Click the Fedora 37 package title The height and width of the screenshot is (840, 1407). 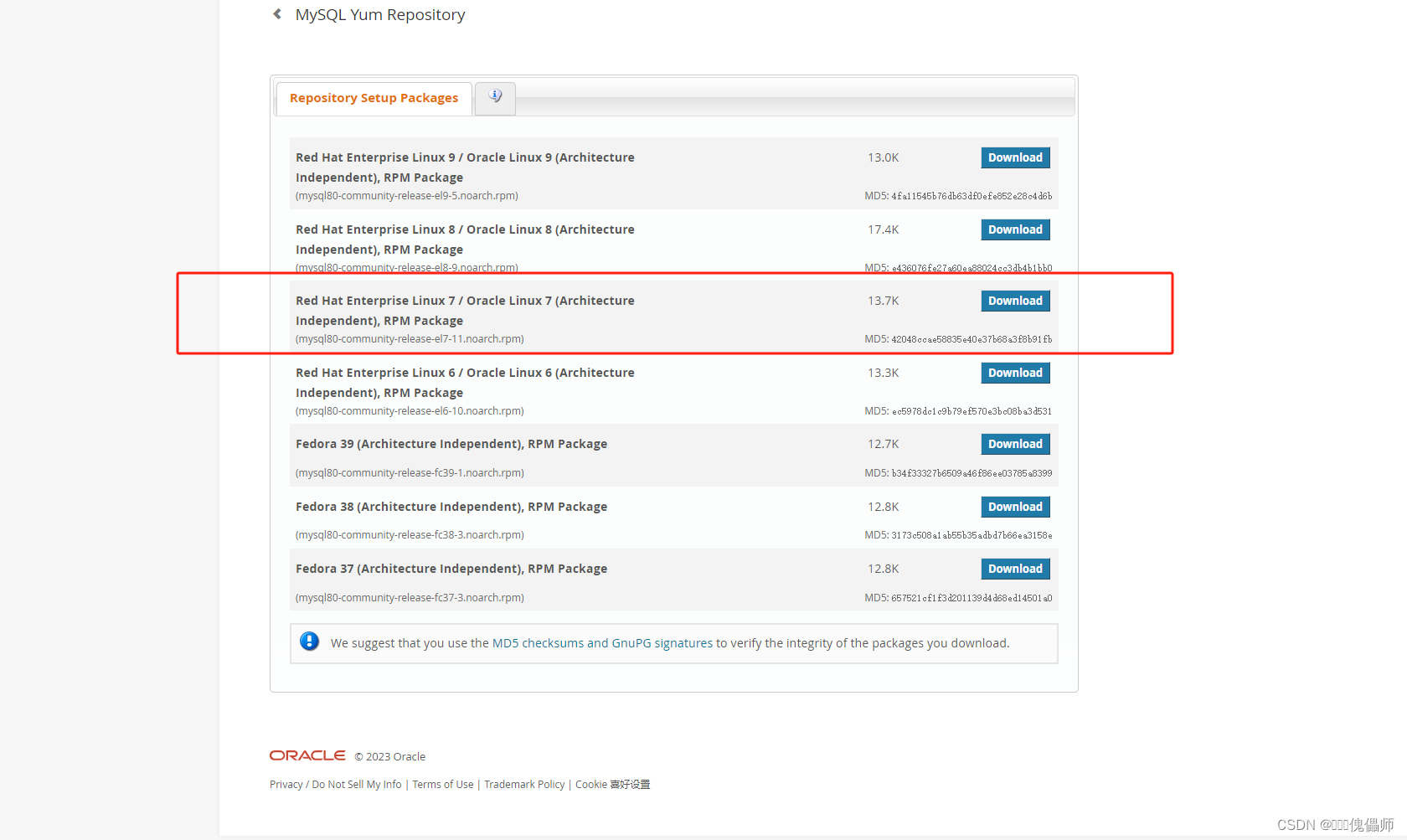click(451, 569)
